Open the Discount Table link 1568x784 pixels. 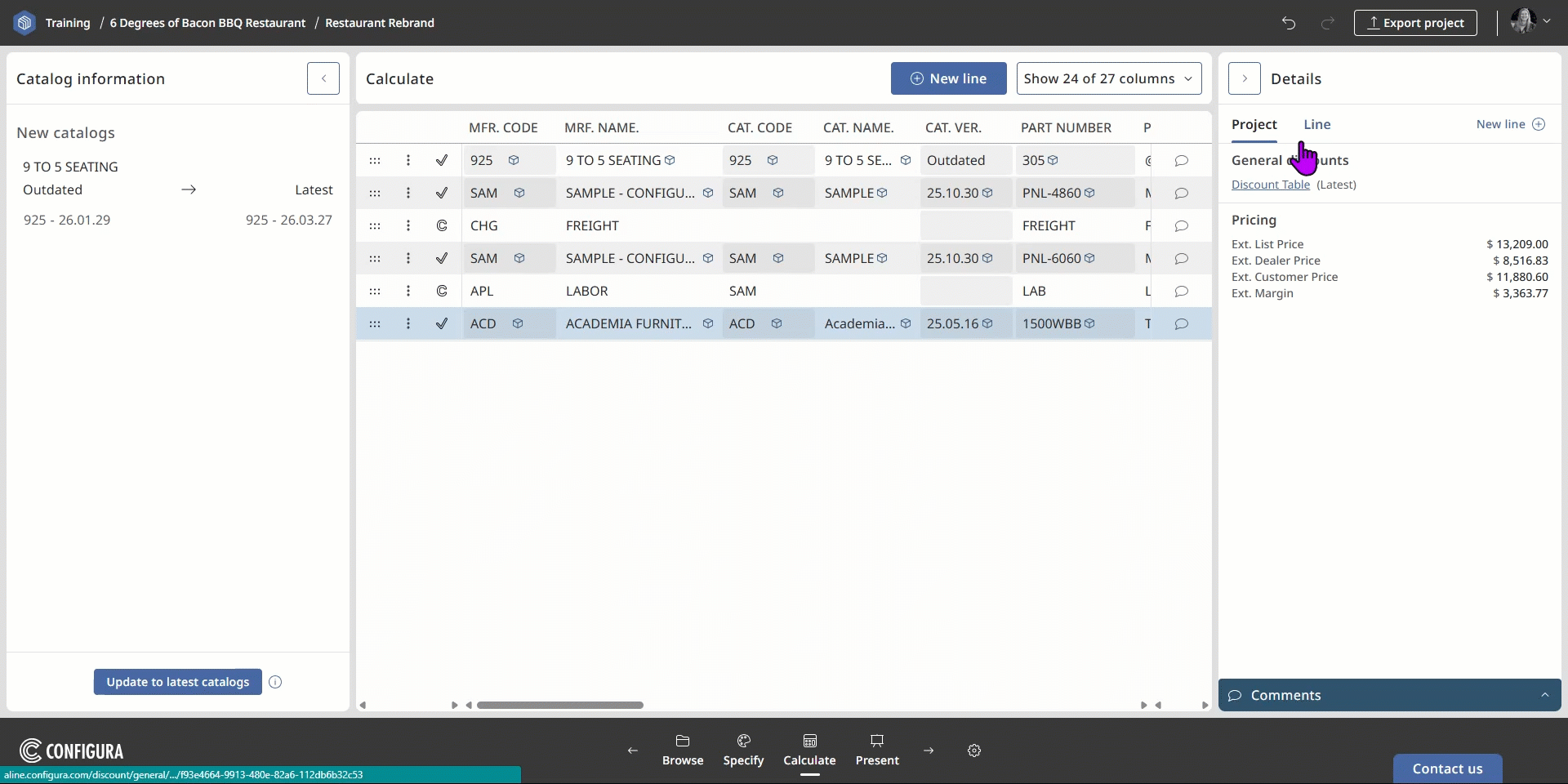1271,185
